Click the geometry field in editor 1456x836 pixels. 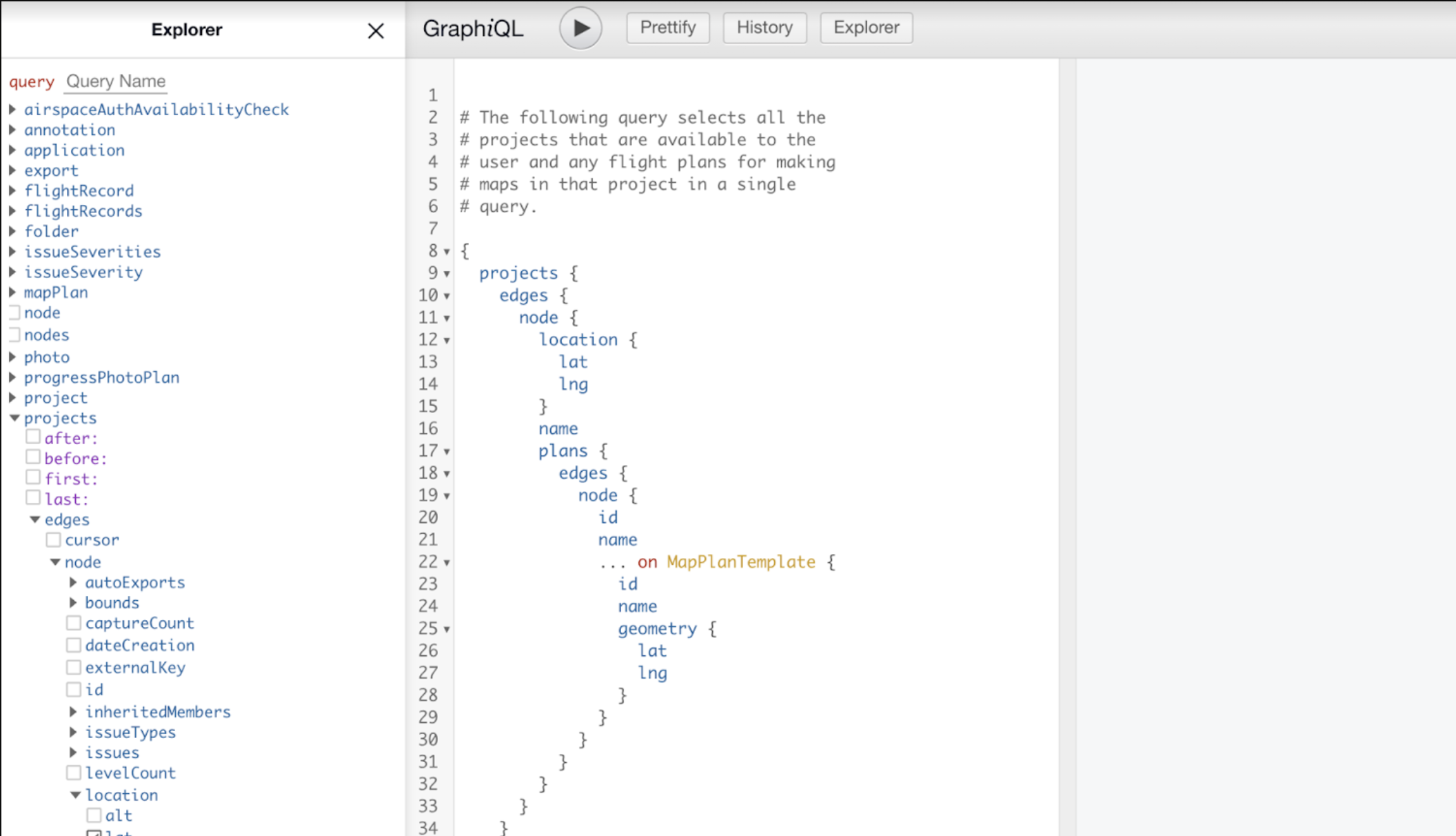pos(657,629)
